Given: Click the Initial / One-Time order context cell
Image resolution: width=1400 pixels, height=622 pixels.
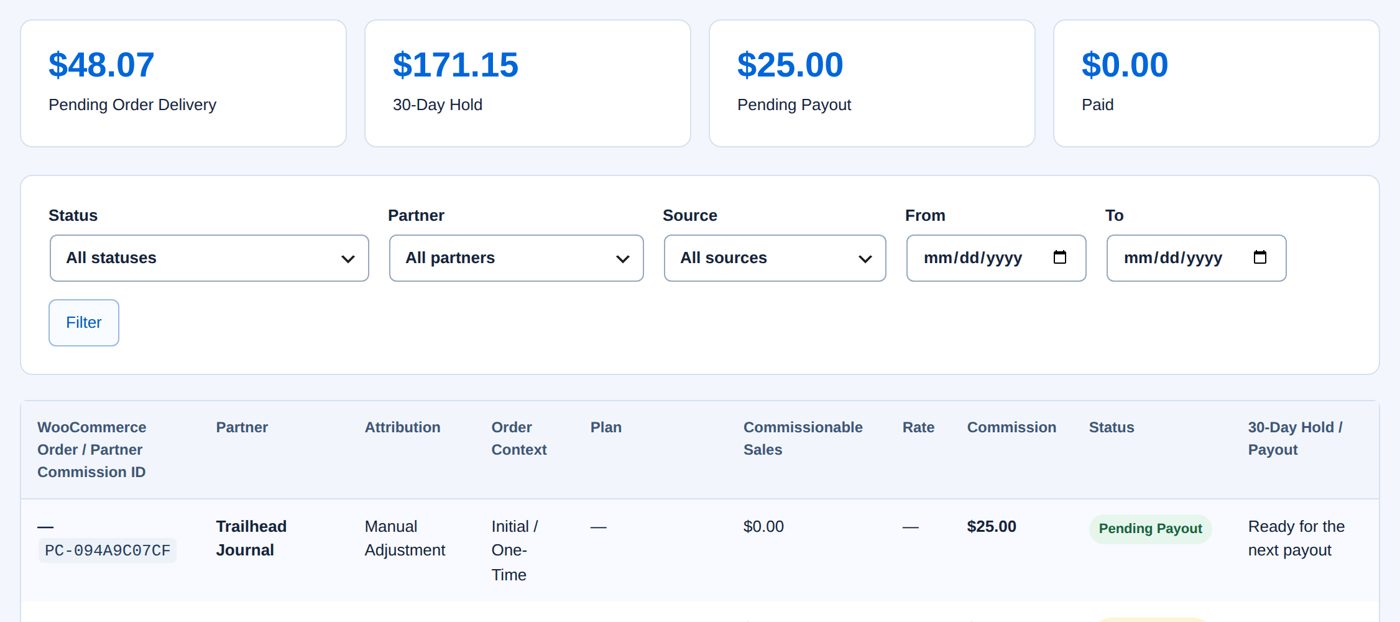Looking at the screenshot, I should point(515,550).
